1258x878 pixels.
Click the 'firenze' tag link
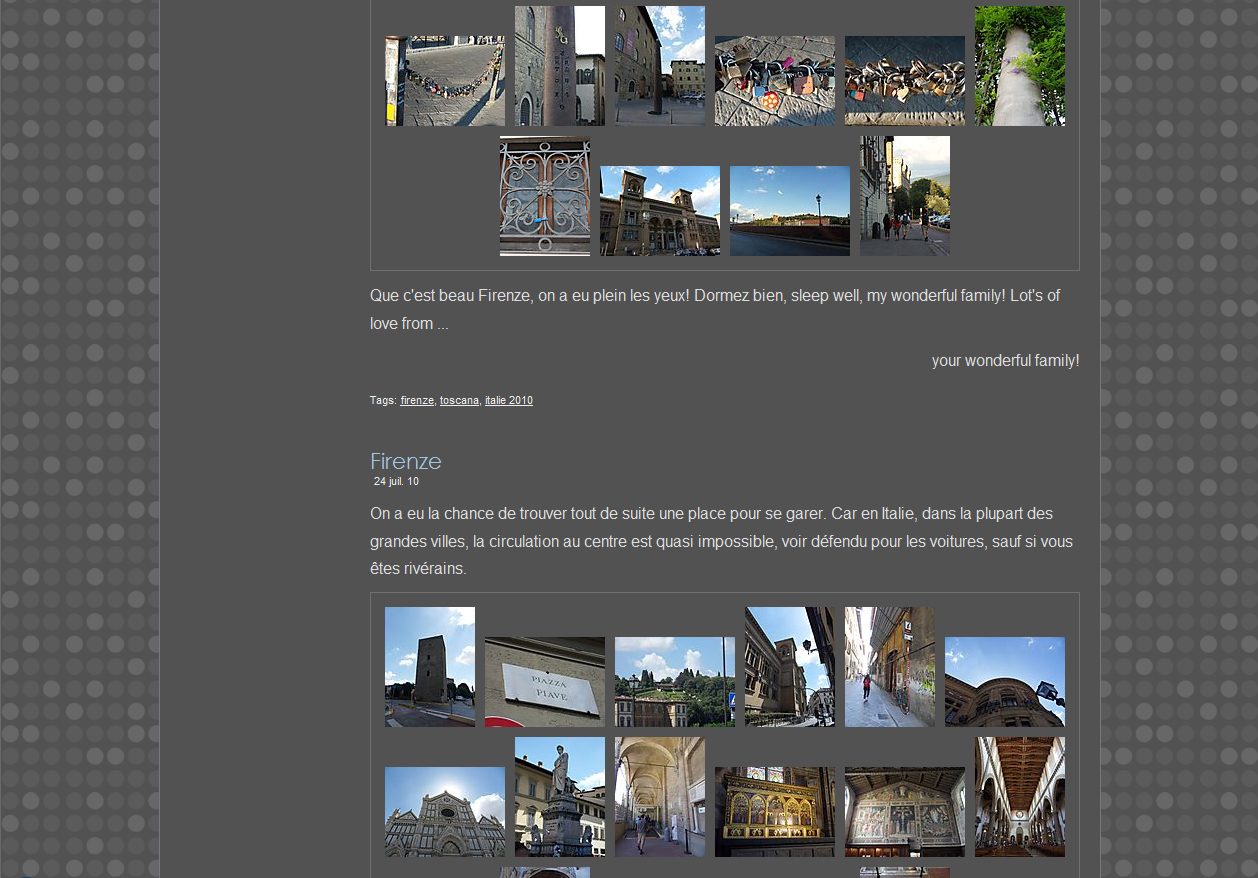(417, 400)
